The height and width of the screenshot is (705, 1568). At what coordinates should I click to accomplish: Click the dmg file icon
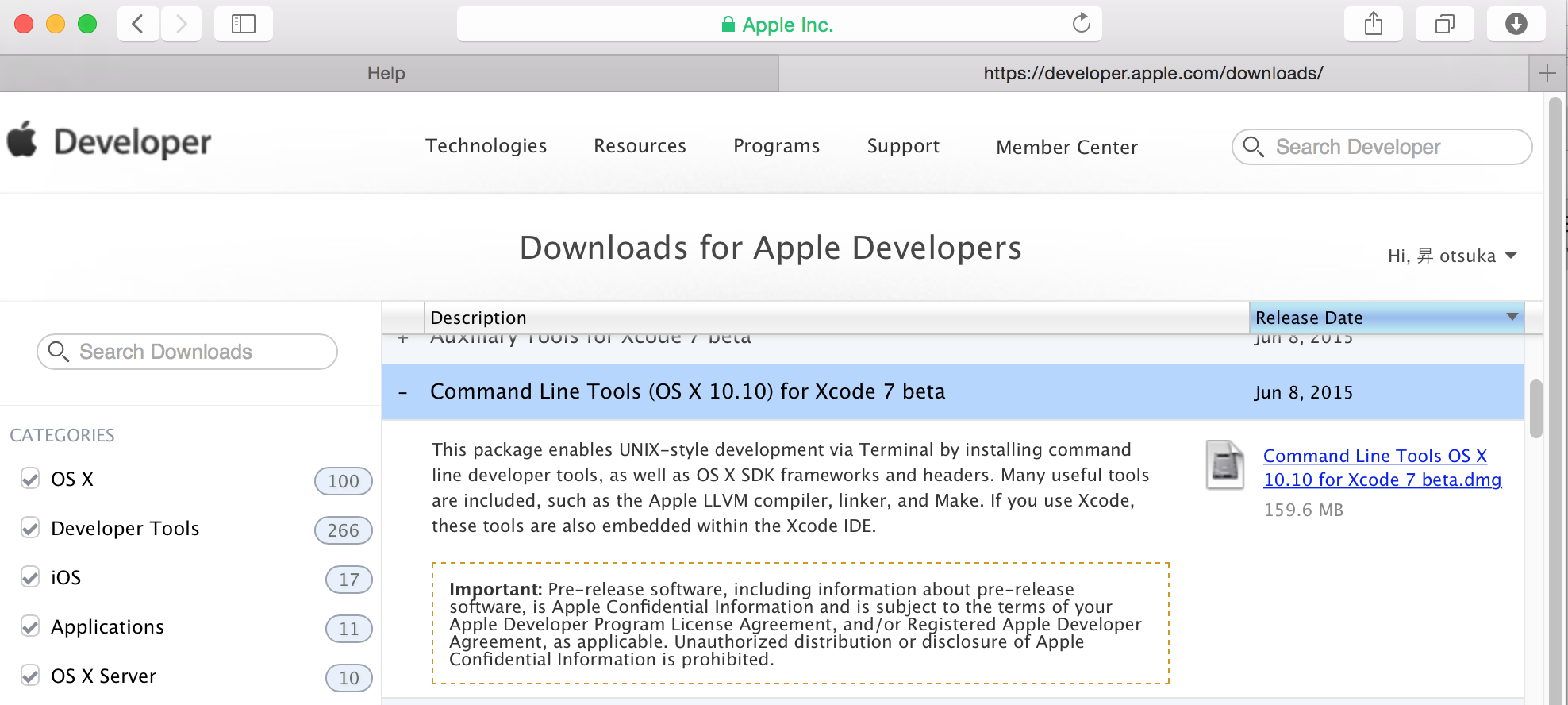click(1225, 464)
